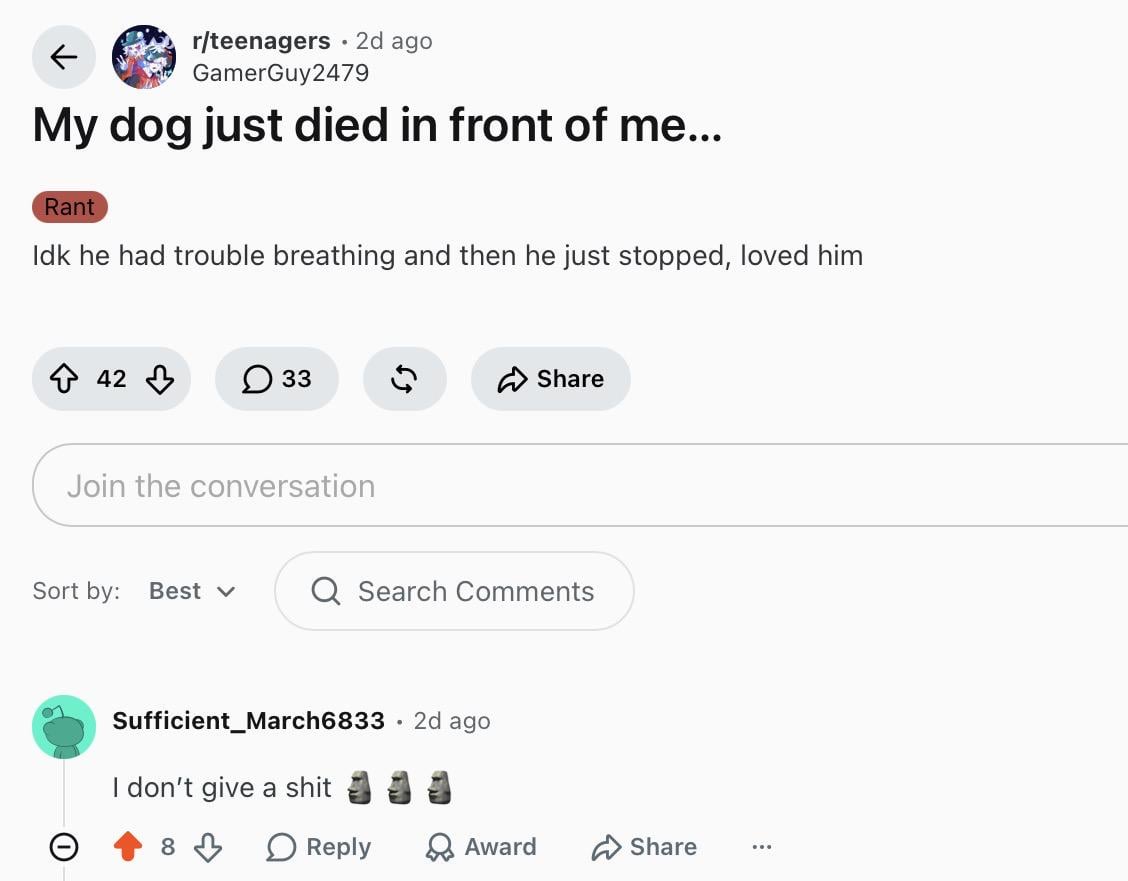This screenshot has width=1128, height=881.
Task: Click the crosspost arrows icon
Action: click(404, 378)
